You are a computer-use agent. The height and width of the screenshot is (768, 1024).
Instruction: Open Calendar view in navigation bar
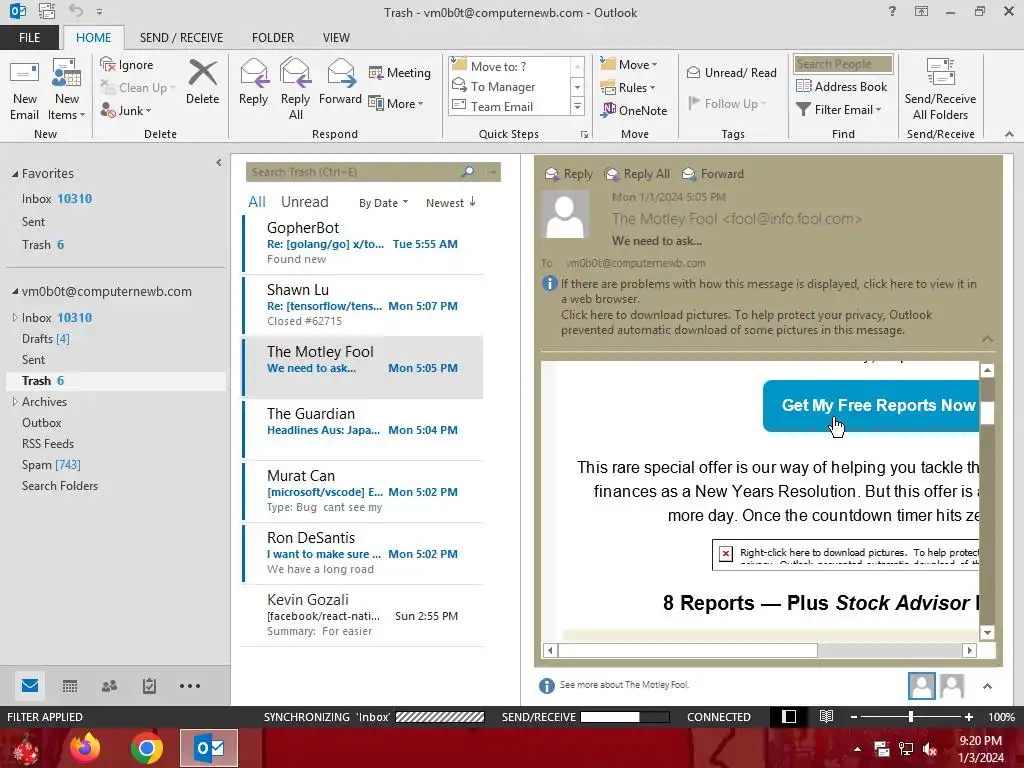pos(70,686)
